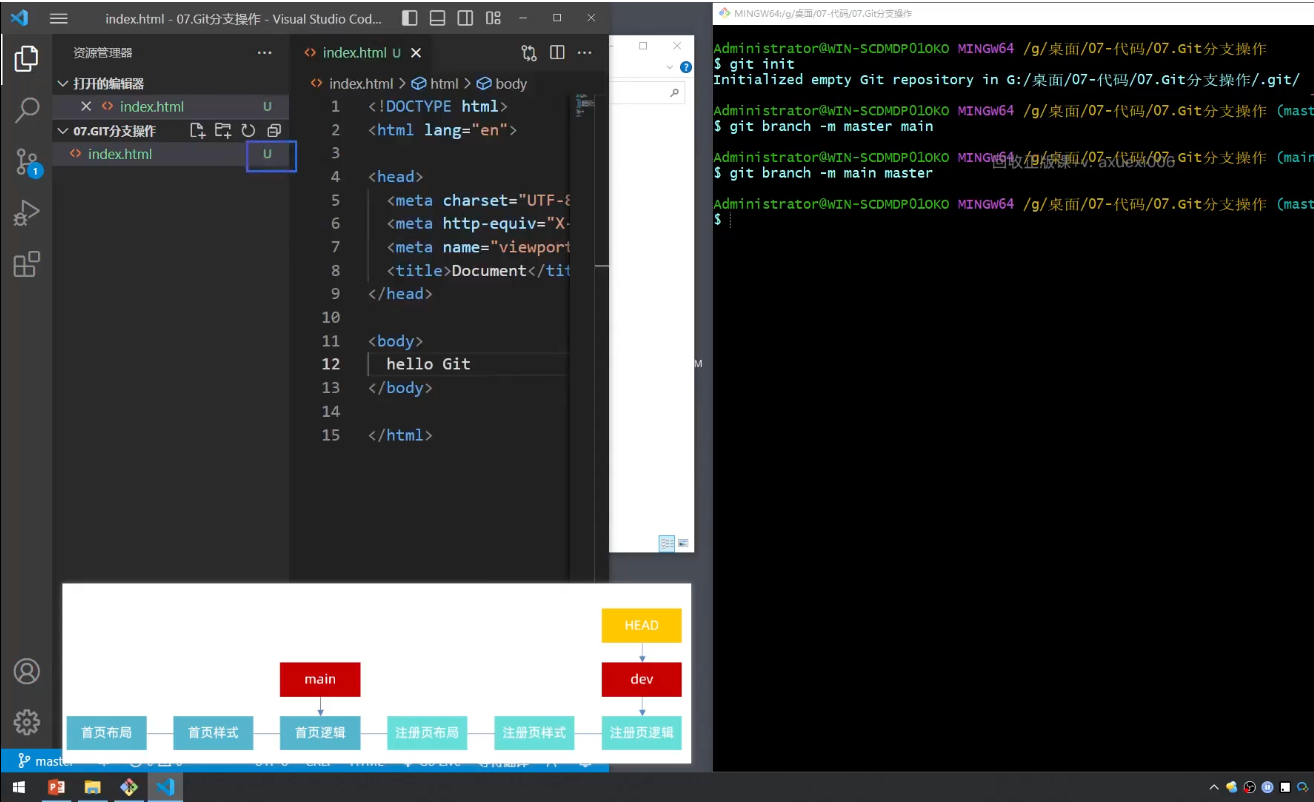Create a new folder via the explorer toolbar
The height and width of the screenshot is (802, 1314).
click(222, 130)
